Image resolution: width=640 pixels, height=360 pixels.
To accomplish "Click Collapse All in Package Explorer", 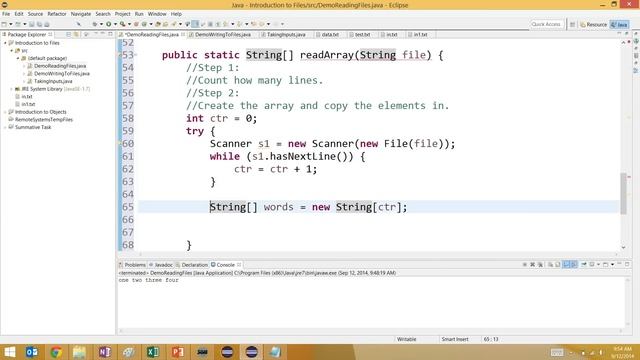I will tap(69, 34).
